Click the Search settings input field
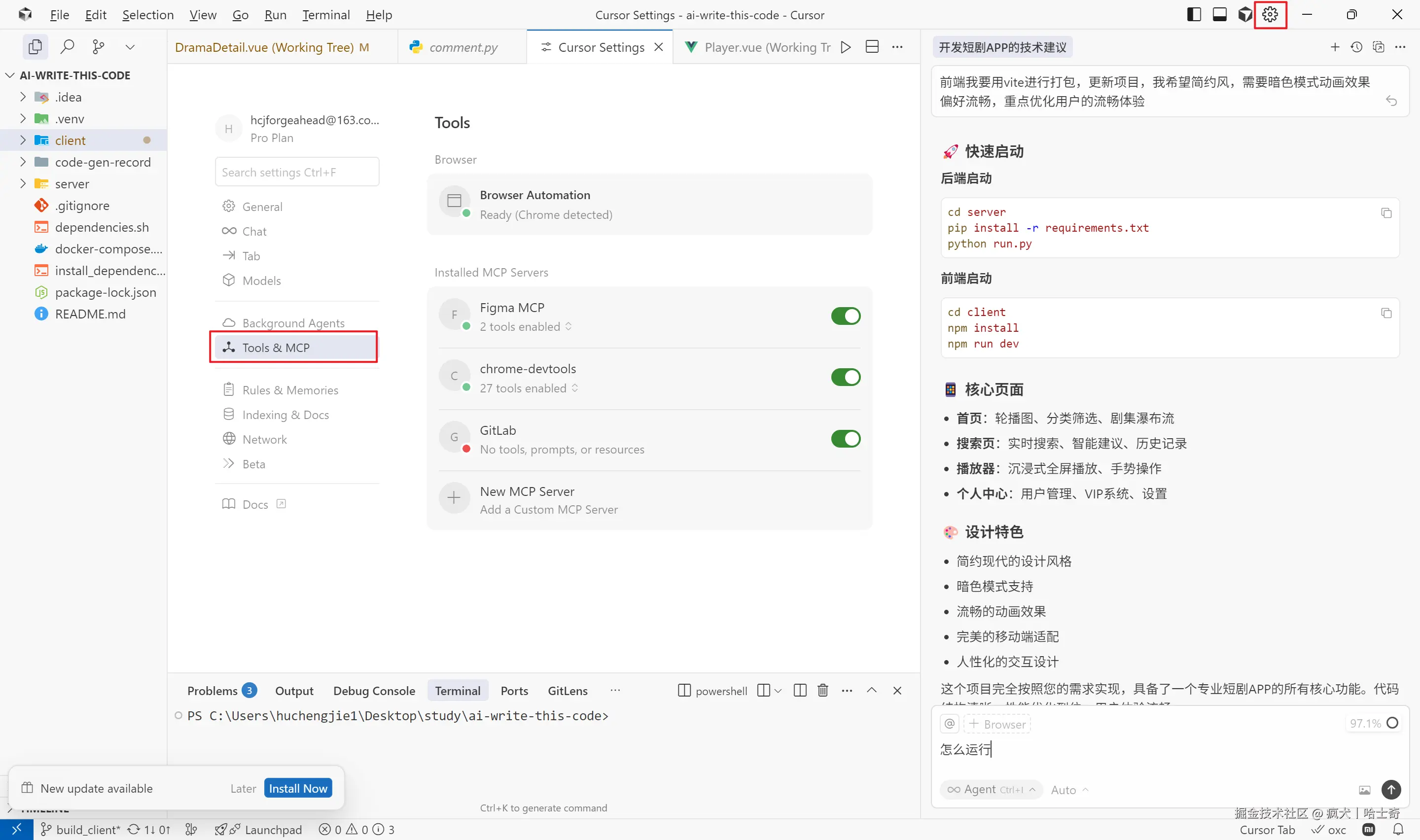This screenshot has width=1420, height=840. click(x=296, y=172)
